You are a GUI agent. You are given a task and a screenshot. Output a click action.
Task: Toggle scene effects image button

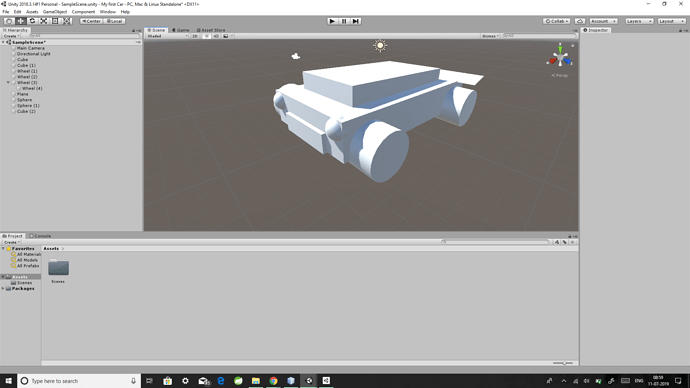point(226,36)
